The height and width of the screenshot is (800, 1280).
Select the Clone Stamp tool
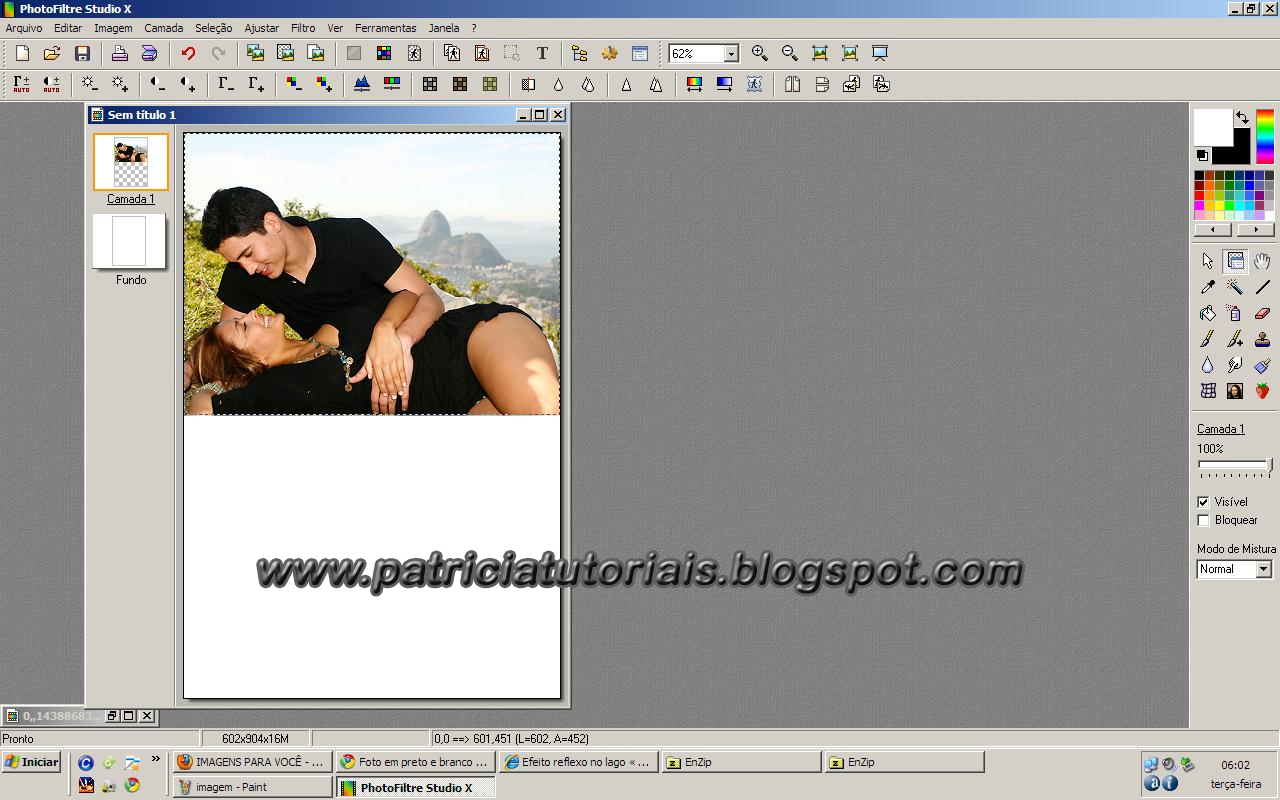pos(1262,339)
